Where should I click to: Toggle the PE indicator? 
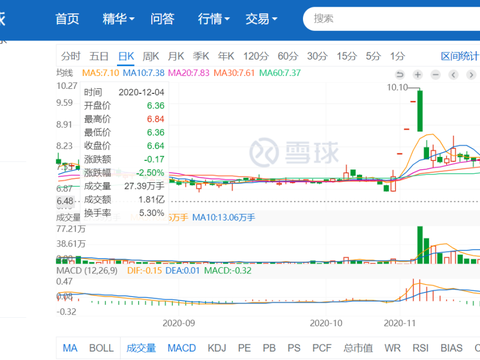click(x=244, y=348)
